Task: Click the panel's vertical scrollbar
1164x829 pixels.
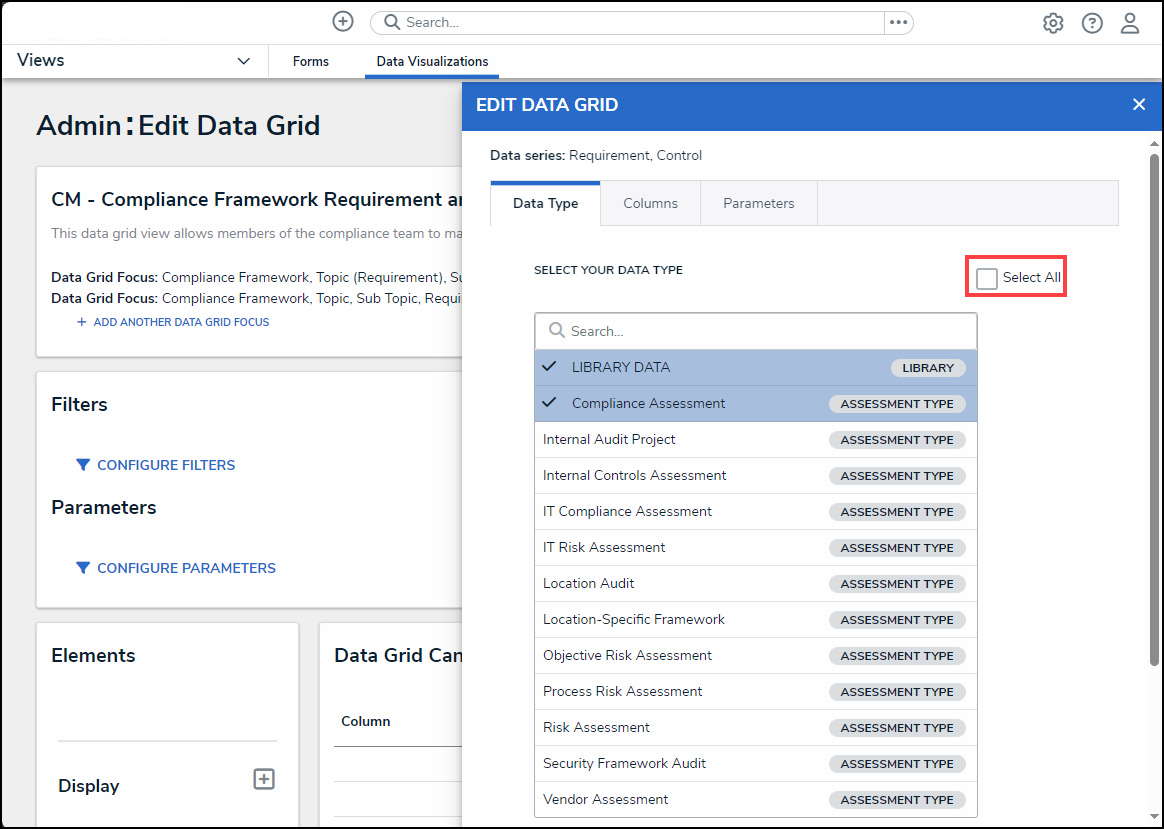Action: (1154, 400)
